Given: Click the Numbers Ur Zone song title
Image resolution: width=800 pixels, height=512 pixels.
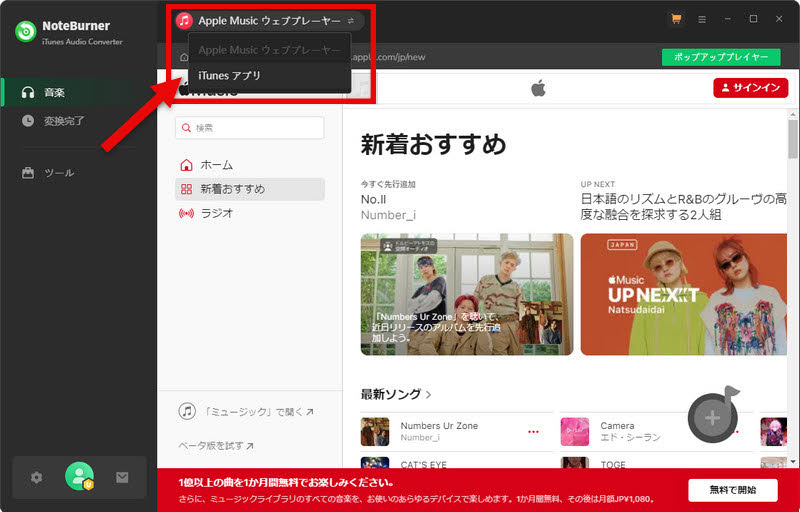Looking at the screenshot, I should tap(439, 426).
